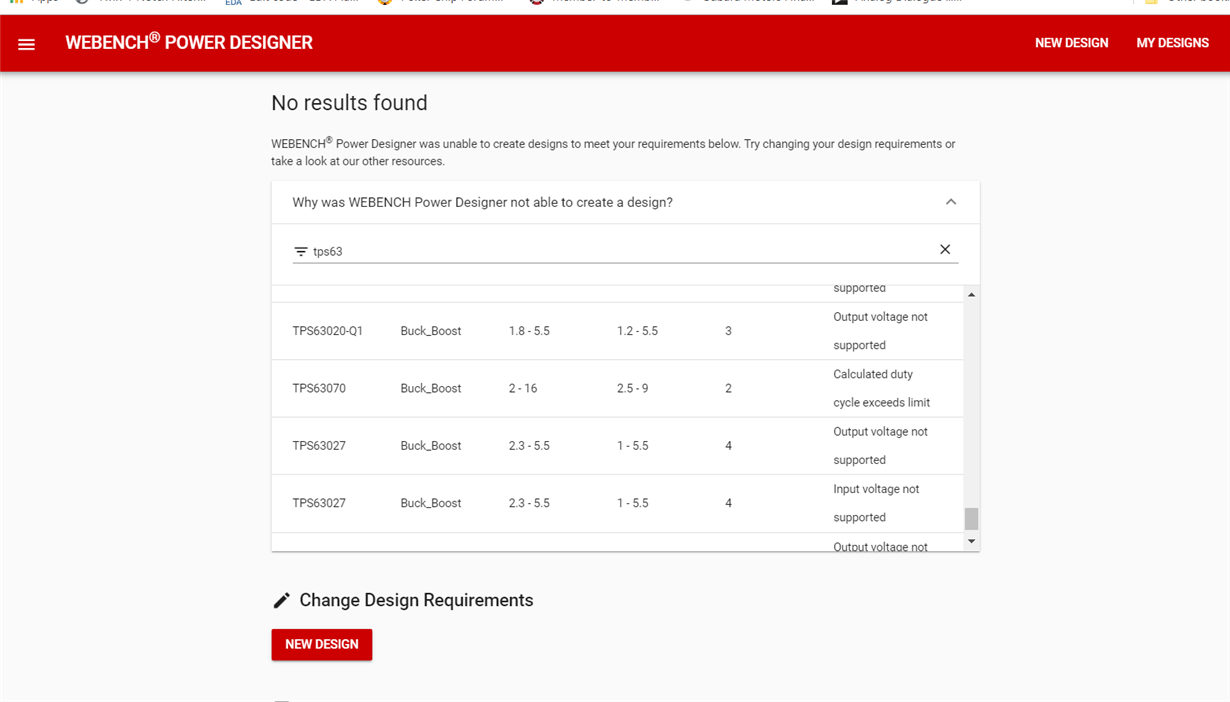Image resolution: width=1230 pixels, height=702 pixels.
Task: Click 'Calculated duty cycle exceeds limit' reason
Action: [882, 389]
